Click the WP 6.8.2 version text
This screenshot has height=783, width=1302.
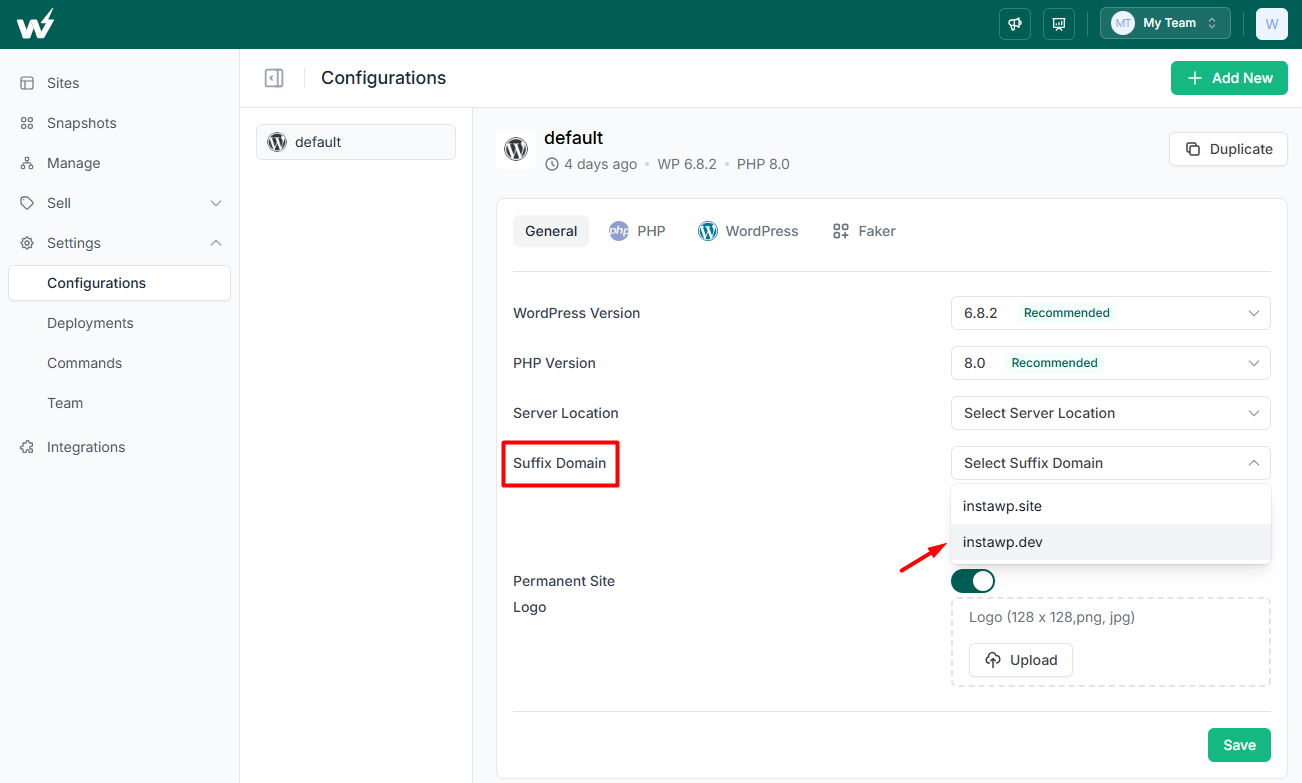click(687, 164)
